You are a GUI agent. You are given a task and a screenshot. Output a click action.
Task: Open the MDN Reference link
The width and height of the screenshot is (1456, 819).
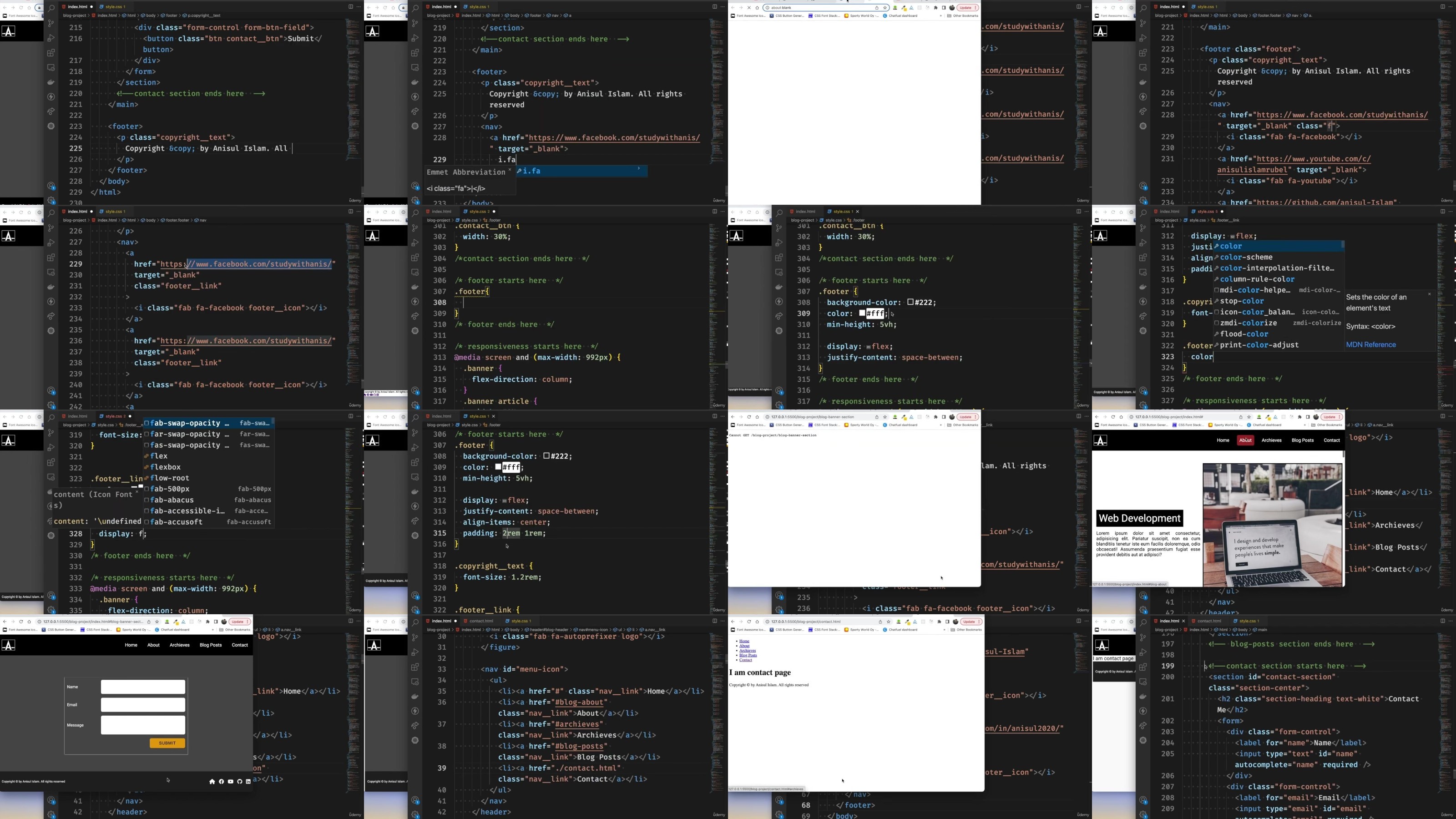tap(1370, 344)
